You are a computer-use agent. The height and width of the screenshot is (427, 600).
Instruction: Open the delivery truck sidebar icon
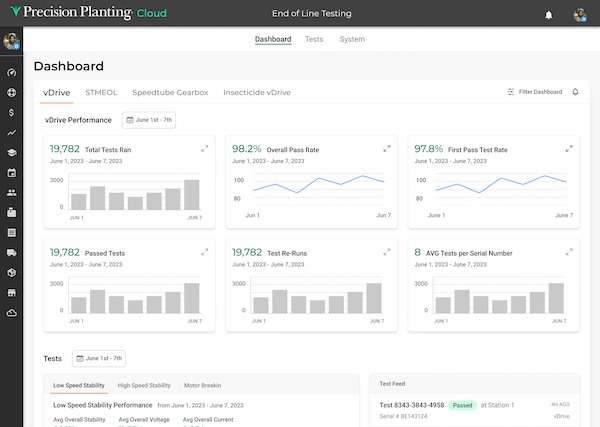[x=11, y=253]
